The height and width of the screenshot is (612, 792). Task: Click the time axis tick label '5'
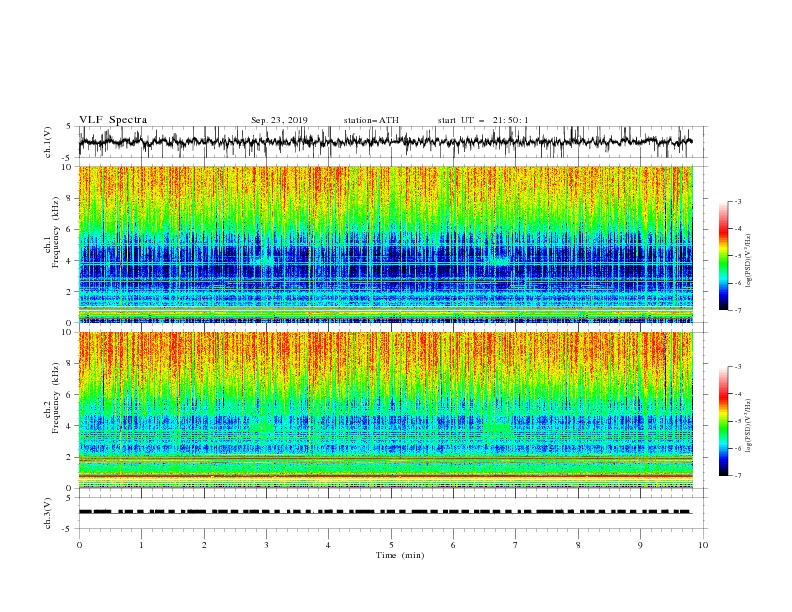391,545
